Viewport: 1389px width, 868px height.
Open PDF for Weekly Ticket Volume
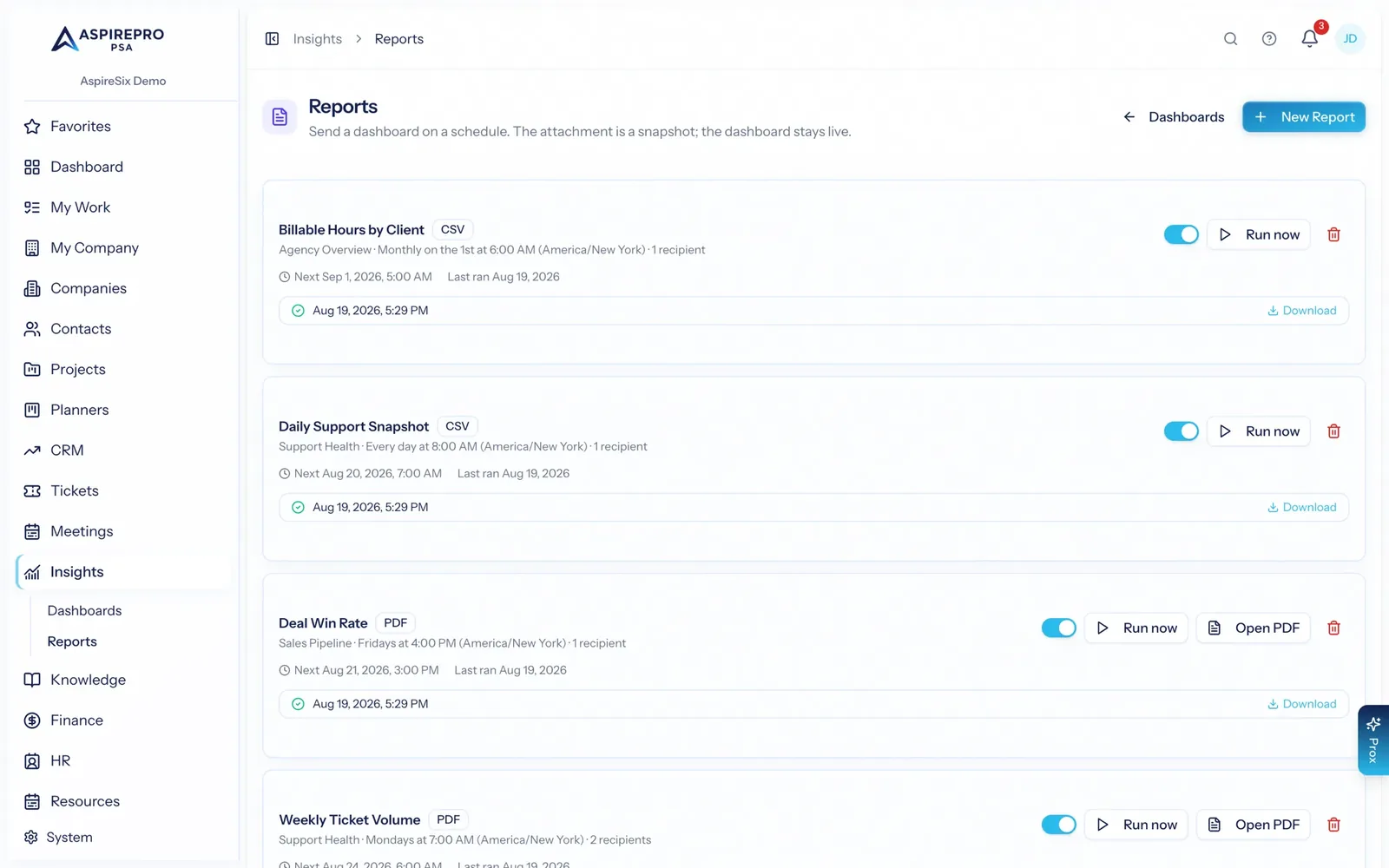coord(1254,825)
